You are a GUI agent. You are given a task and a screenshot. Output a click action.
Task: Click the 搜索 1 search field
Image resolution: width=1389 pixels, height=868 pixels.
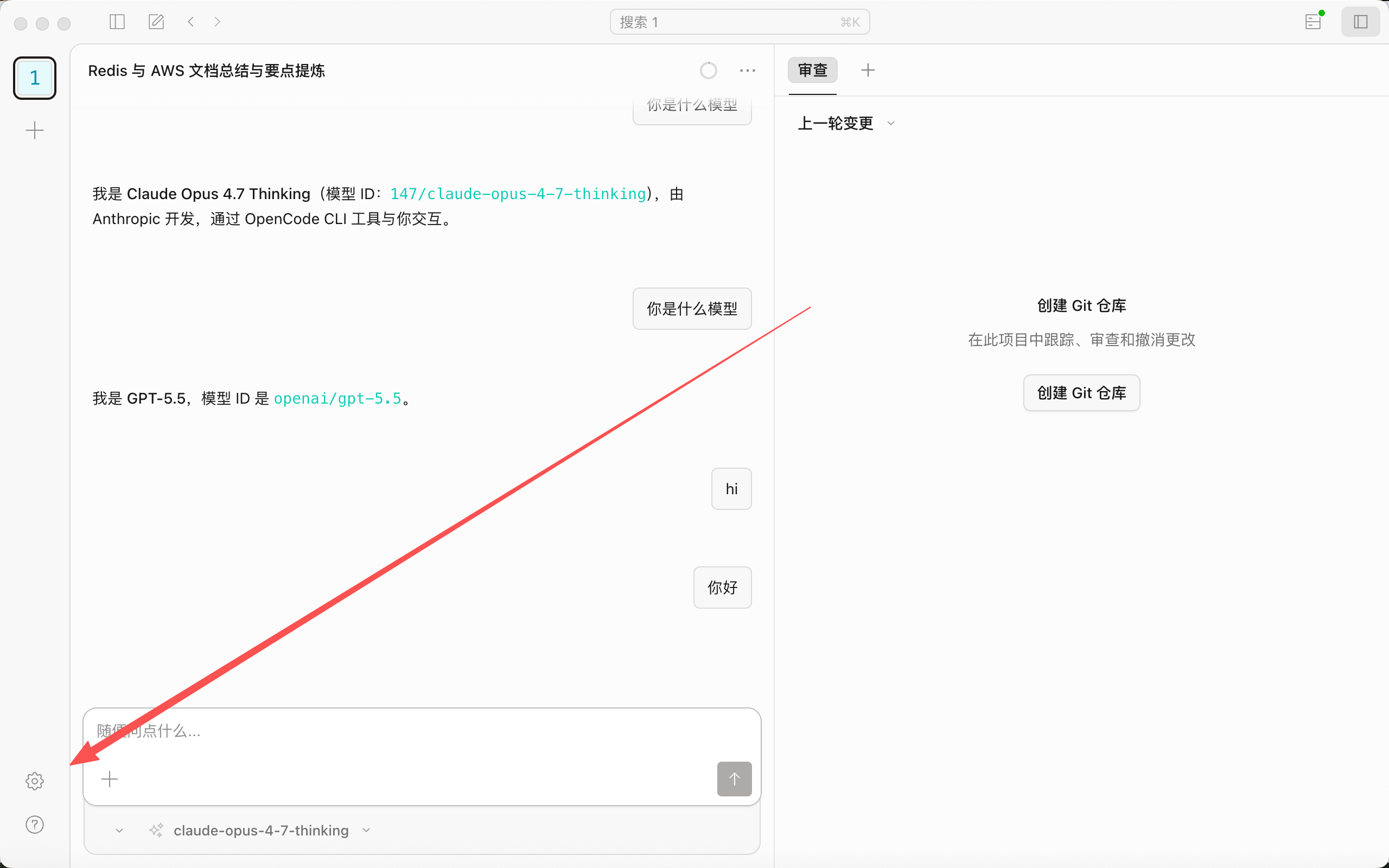(x=740, y=22)
